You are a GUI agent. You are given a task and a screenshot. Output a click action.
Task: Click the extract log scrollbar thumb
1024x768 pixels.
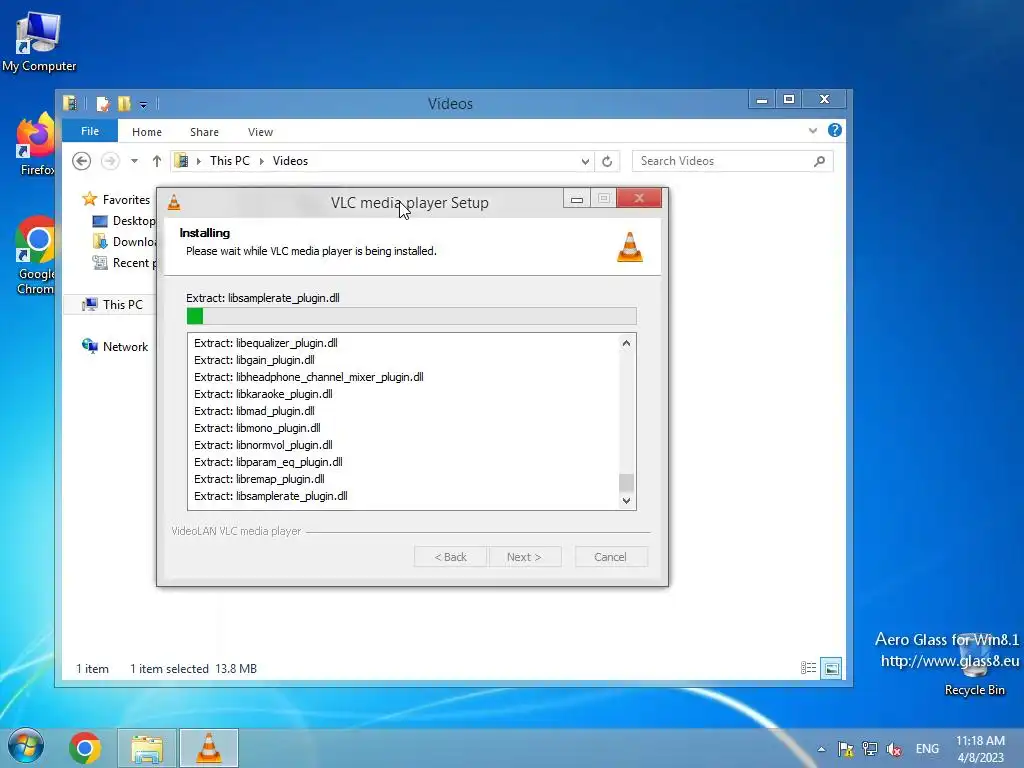pos(626,482)
